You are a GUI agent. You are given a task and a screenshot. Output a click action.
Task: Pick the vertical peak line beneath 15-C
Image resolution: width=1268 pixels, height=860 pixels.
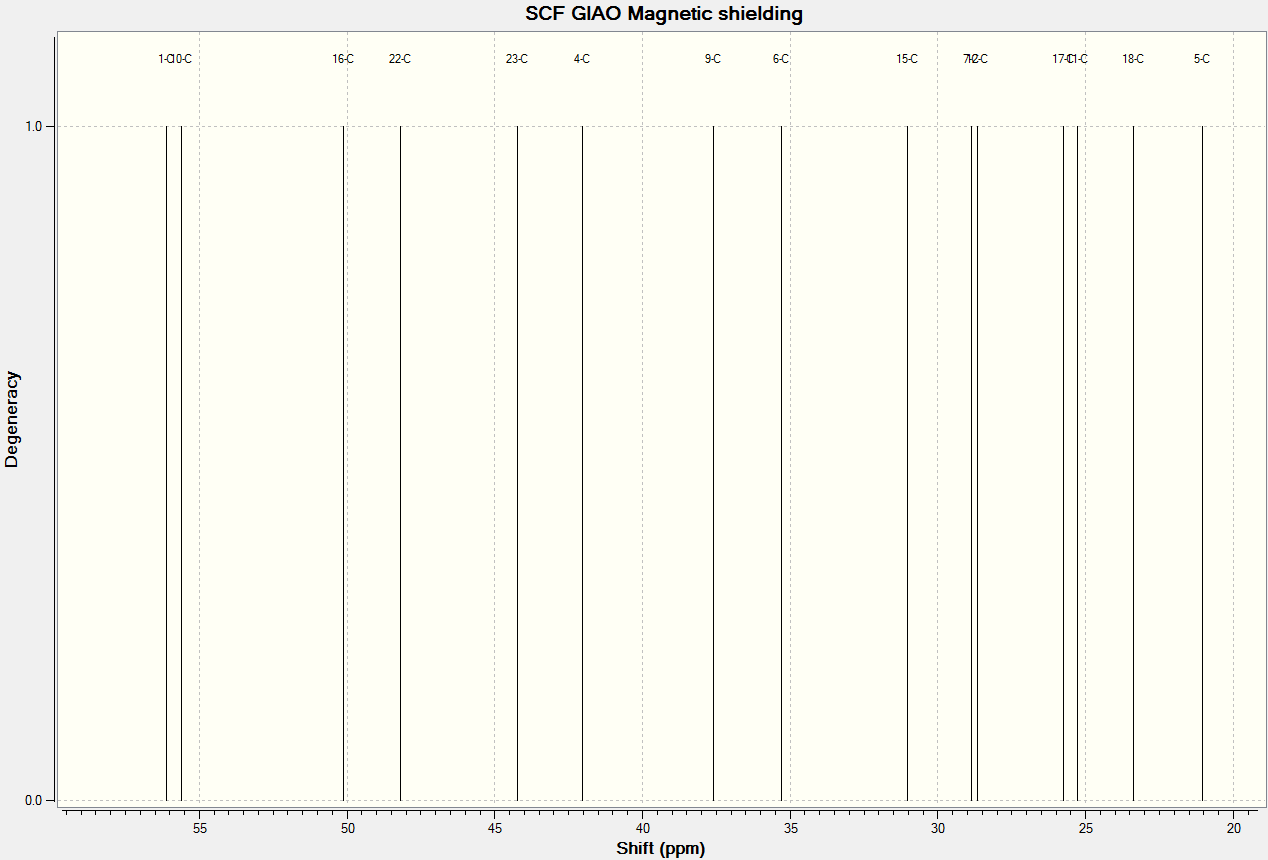coord(907,463)
